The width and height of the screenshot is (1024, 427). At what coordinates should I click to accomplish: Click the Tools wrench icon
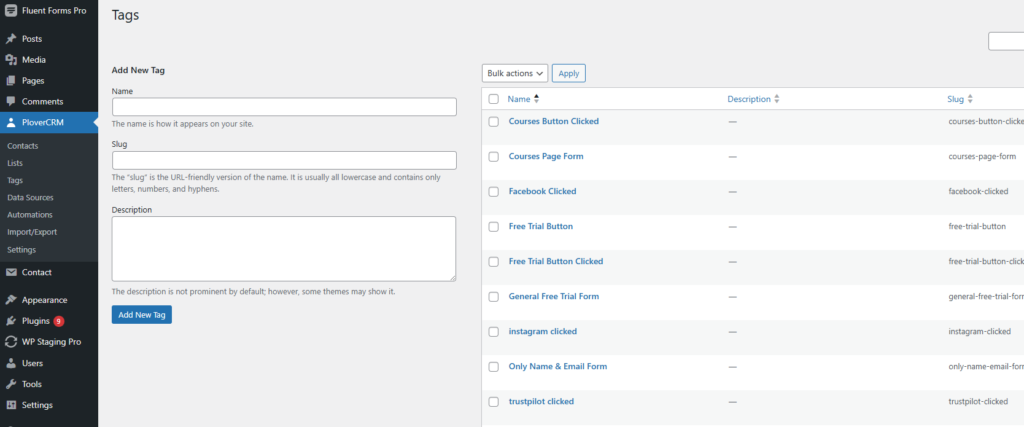(x=11, y=384)
